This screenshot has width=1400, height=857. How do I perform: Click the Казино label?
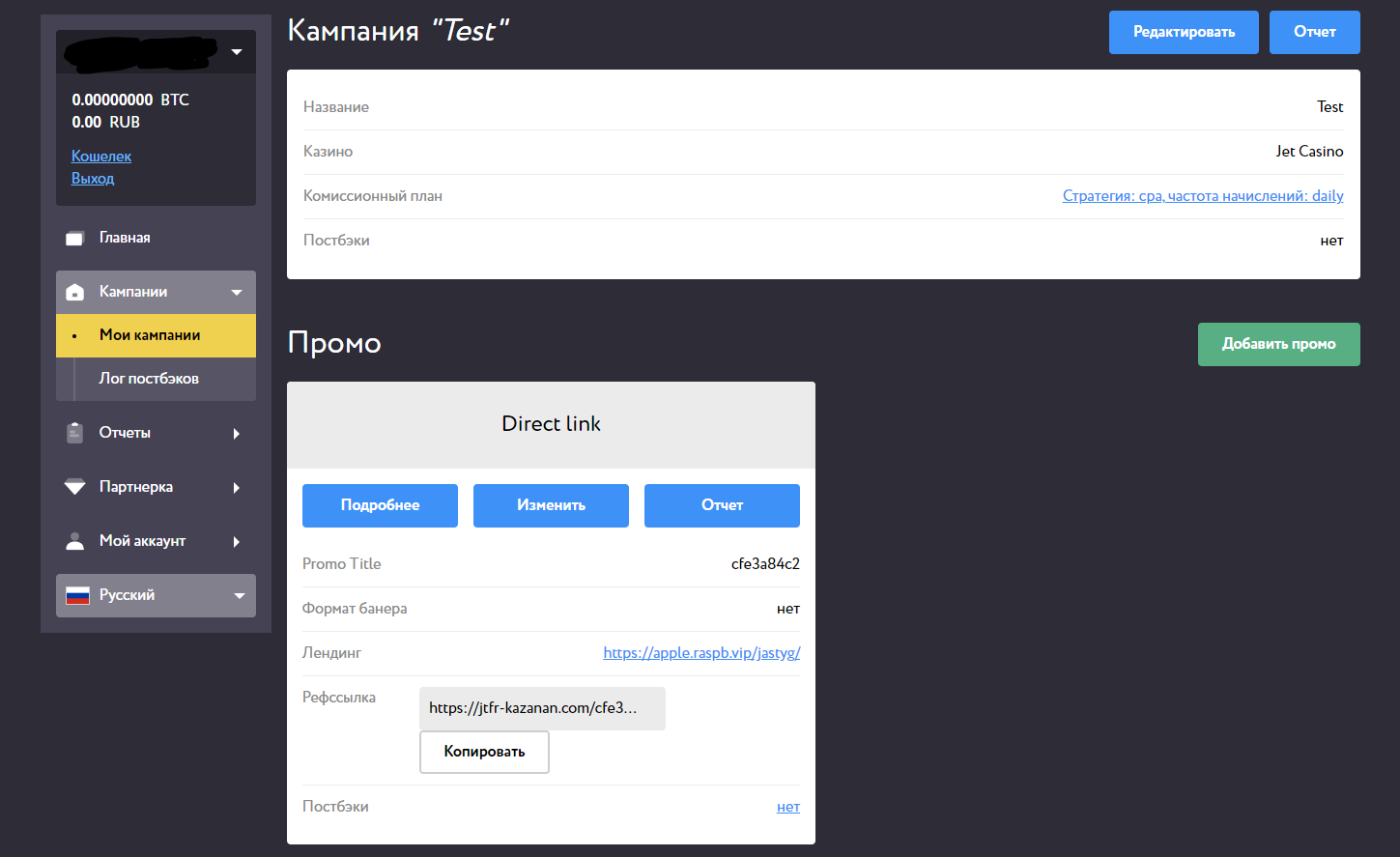(x=329, y=152)
